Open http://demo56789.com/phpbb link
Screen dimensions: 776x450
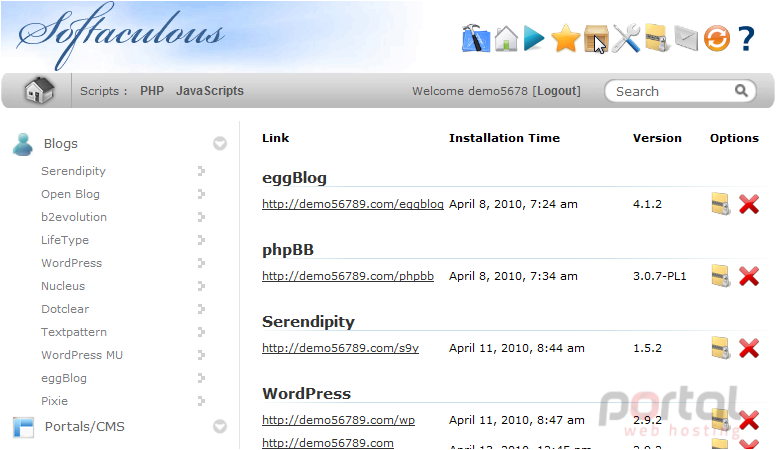point(348,276)
